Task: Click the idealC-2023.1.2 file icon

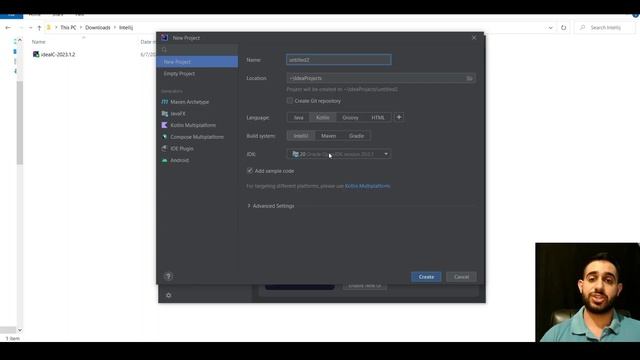Action: pos(36,54)
